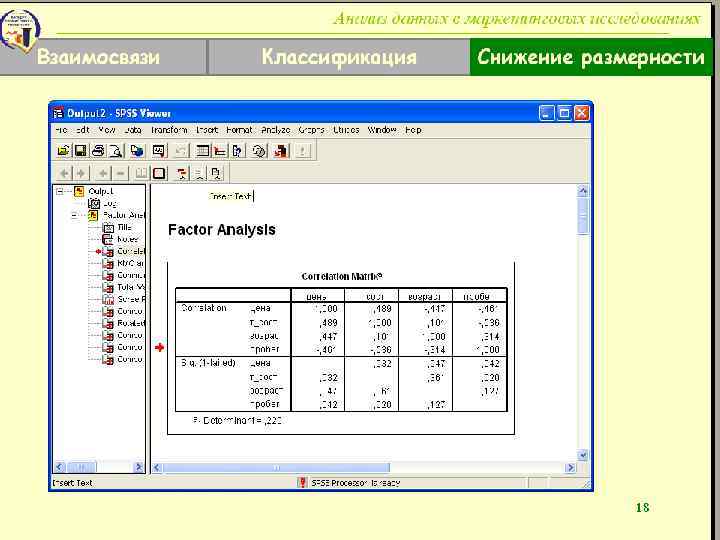
Task: Click the Insert Text field in output
Action: pos(231,196)
